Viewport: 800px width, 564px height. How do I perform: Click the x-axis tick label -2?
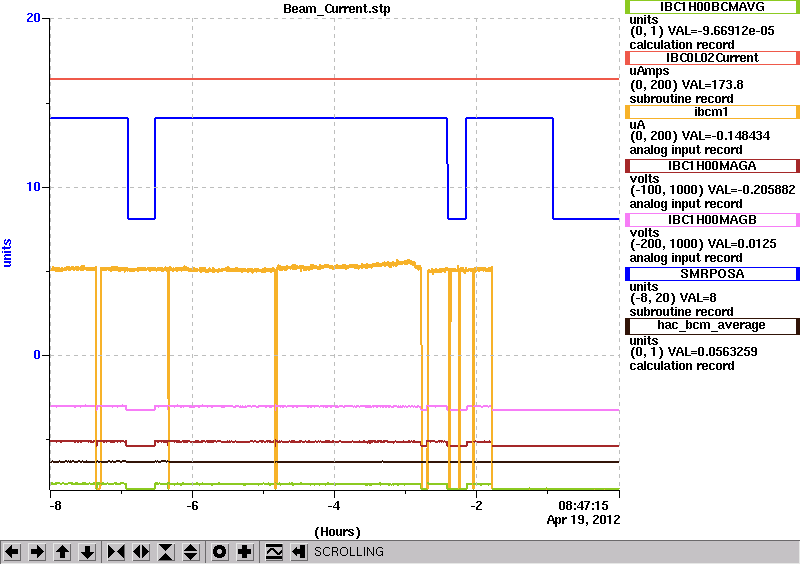pos(476,506)
